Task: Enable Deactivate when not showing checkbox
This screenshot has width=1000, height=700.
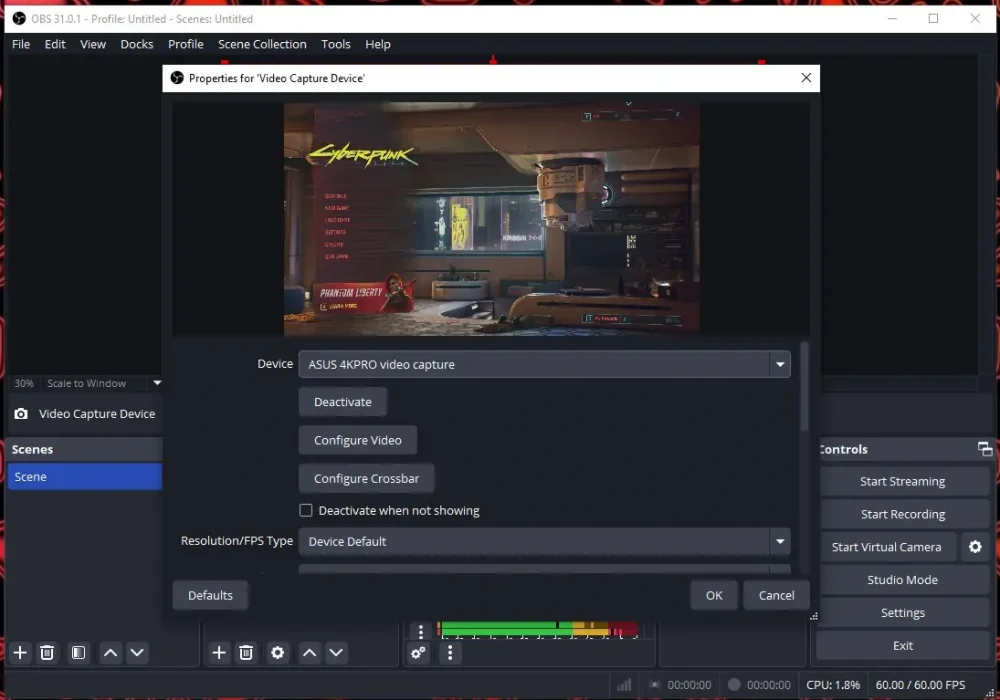Action: pos(306,510)
